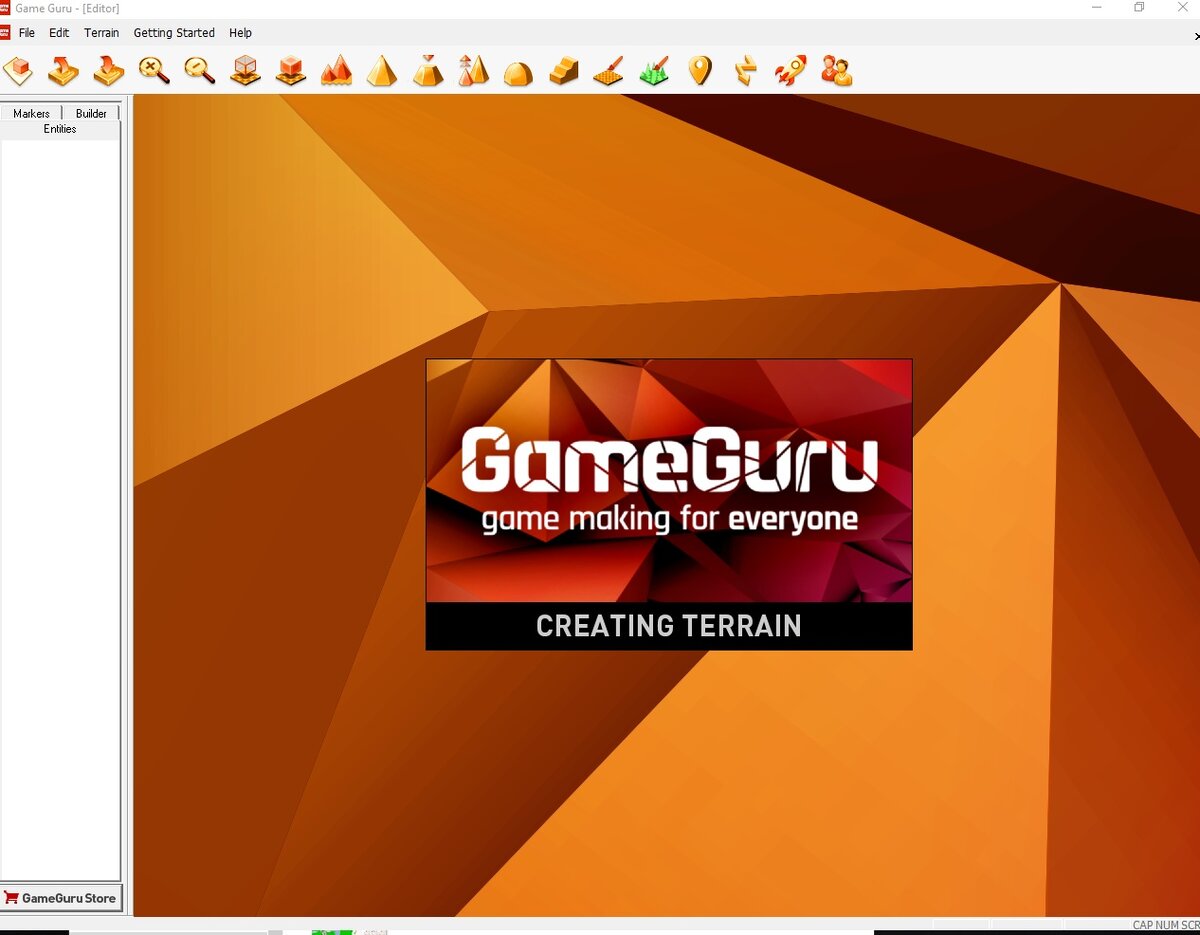Select the solid orange cube on tile icon

(x=291, y=71)
